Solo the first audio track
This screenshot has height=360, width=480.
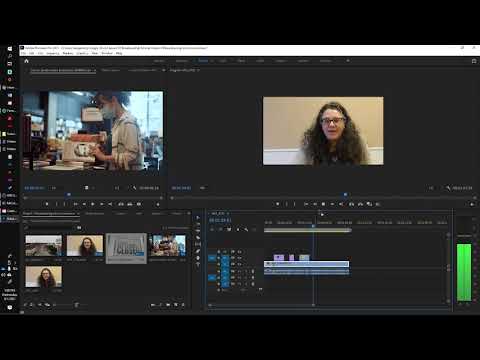click(x=245, y=271)
